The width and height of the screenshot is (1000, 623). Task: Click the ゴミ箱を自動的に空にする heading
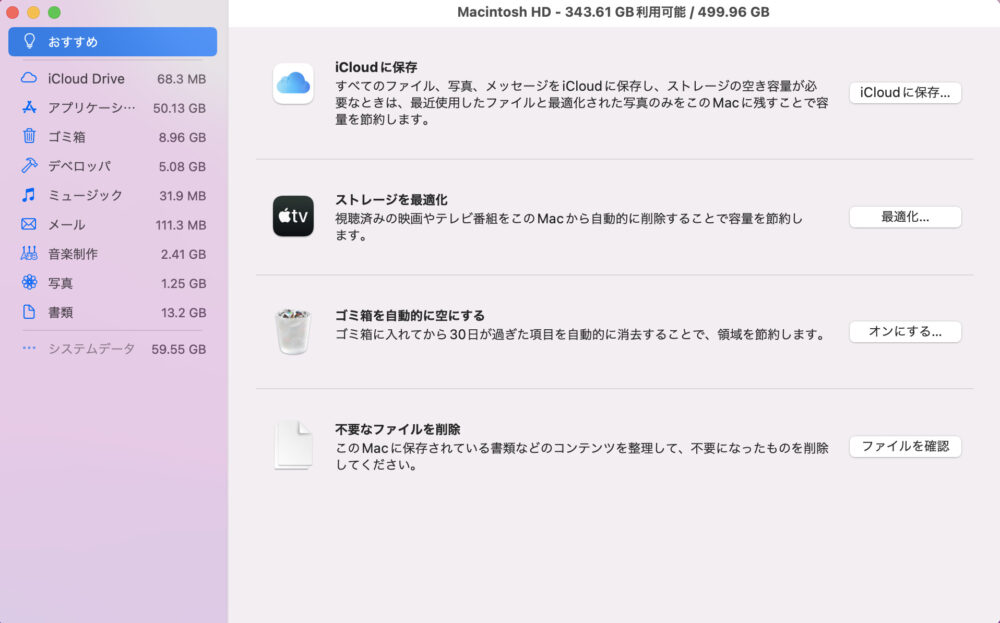(409, 315)
